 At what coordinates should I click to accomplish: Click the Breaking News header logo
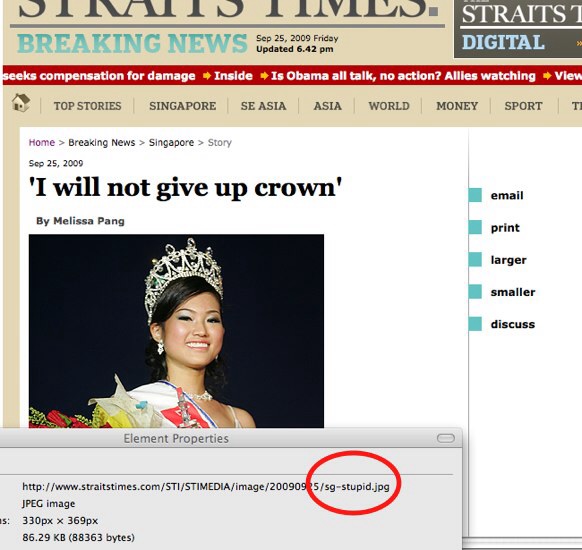(132, 44)
